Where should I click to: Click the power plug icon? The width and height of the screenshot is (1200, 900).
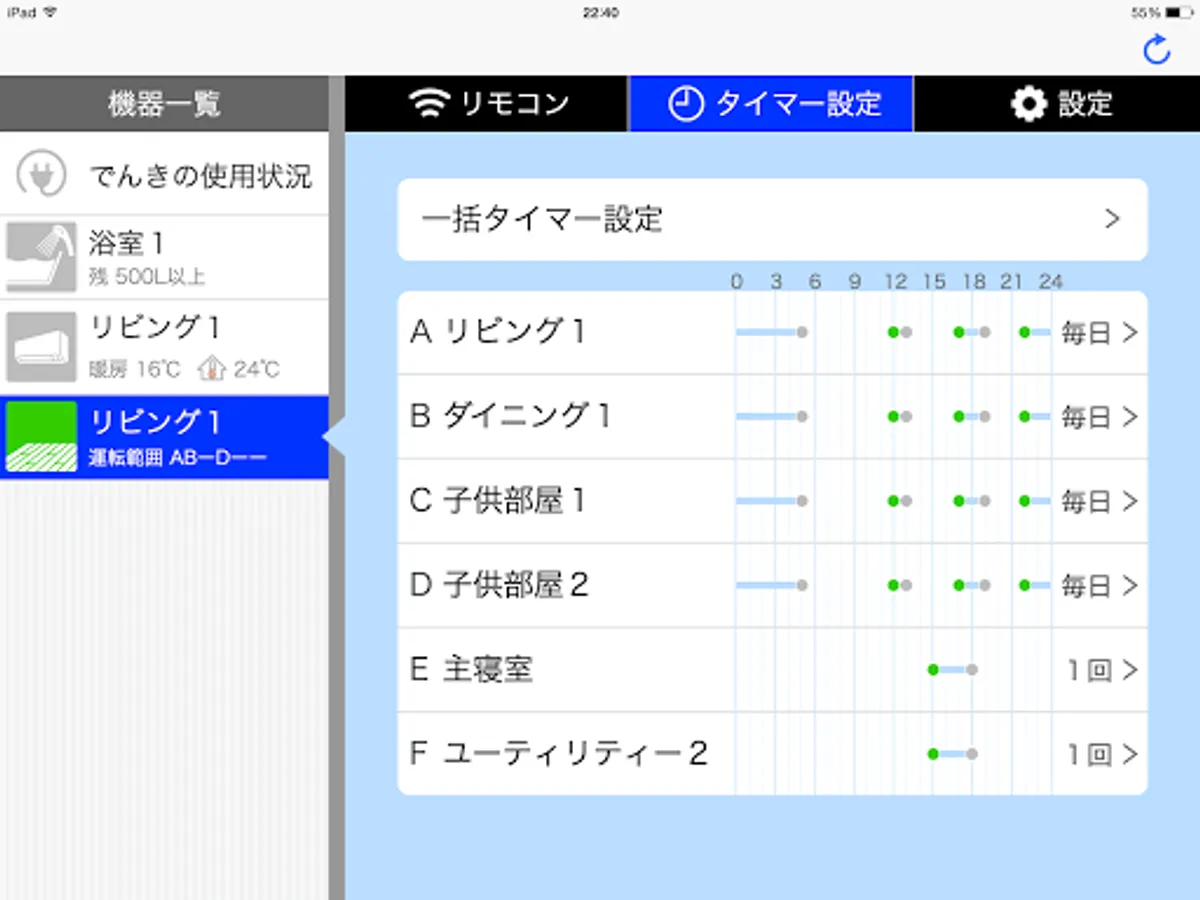click(41, 175)
